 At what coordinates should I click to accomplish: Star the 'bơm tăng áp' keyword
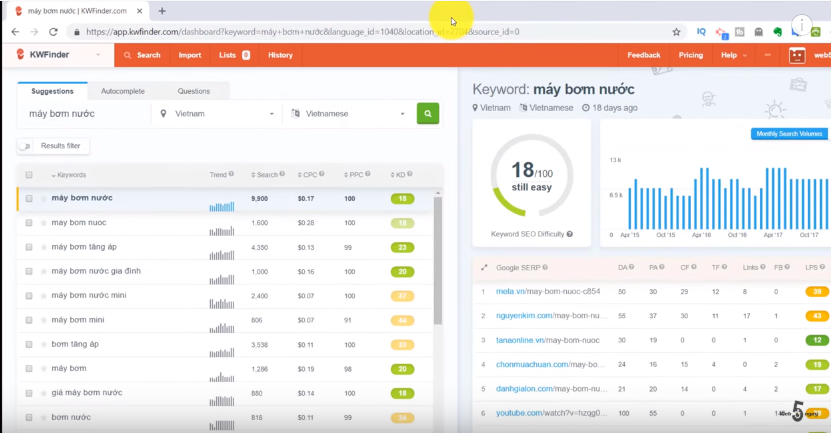coord(43,344)
